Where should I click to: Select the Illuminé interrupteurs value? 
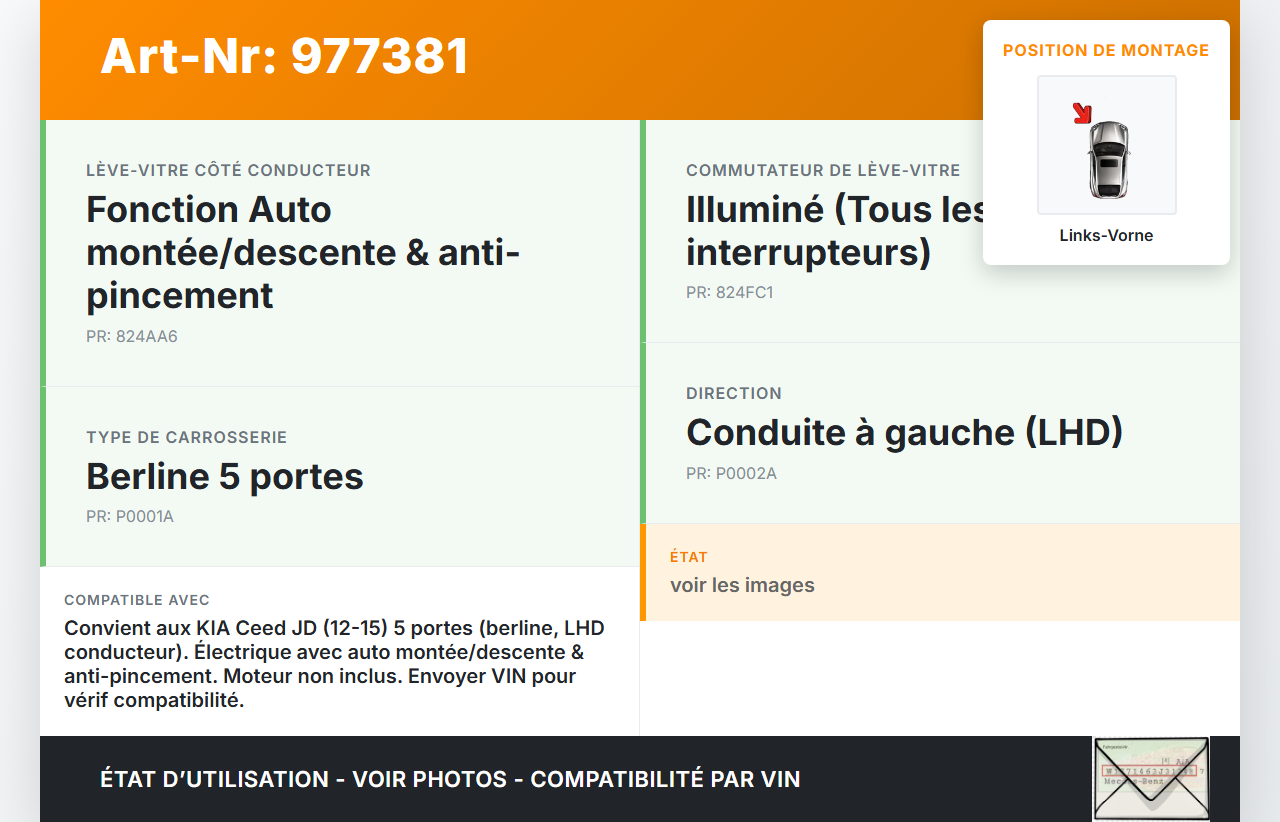tap(836, 230)
